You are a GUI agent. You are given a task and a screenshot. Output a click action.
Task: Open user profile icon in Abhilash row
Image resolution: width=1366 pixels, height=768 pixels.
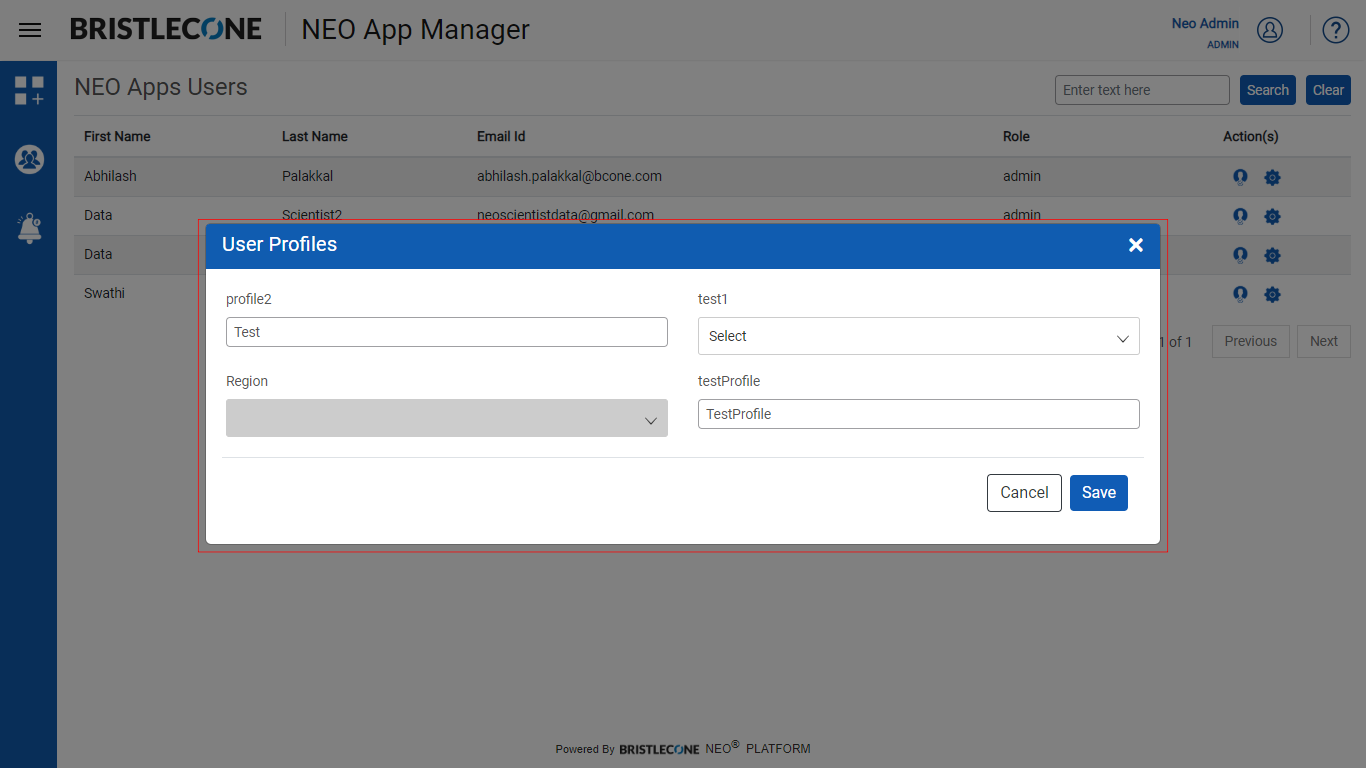(x=1240, y=177)
